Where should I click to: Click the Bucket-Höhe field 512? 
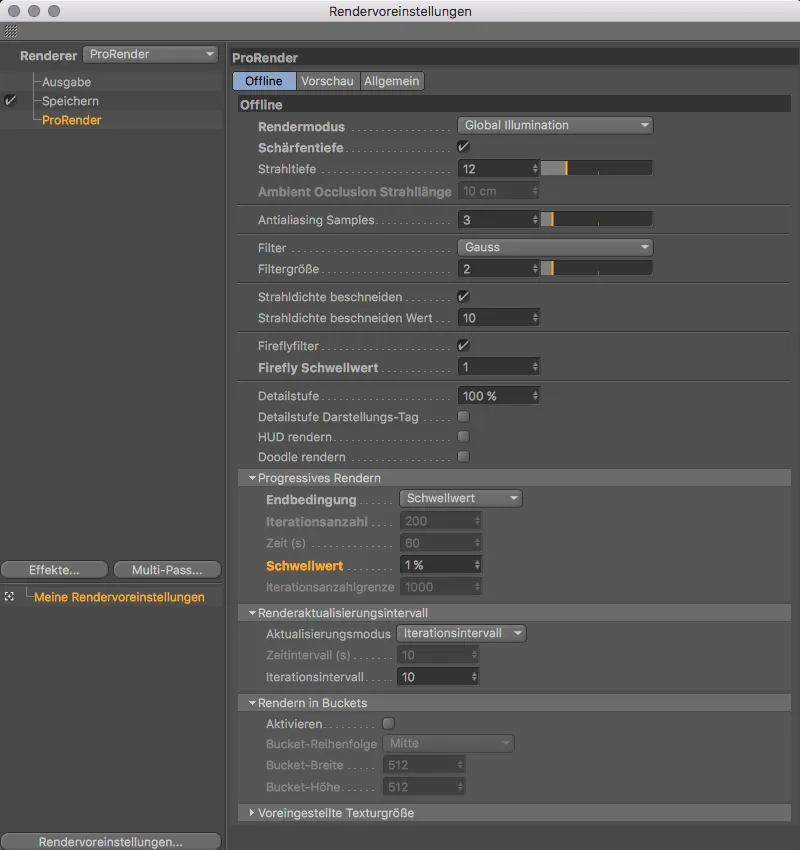click(424, 787)
